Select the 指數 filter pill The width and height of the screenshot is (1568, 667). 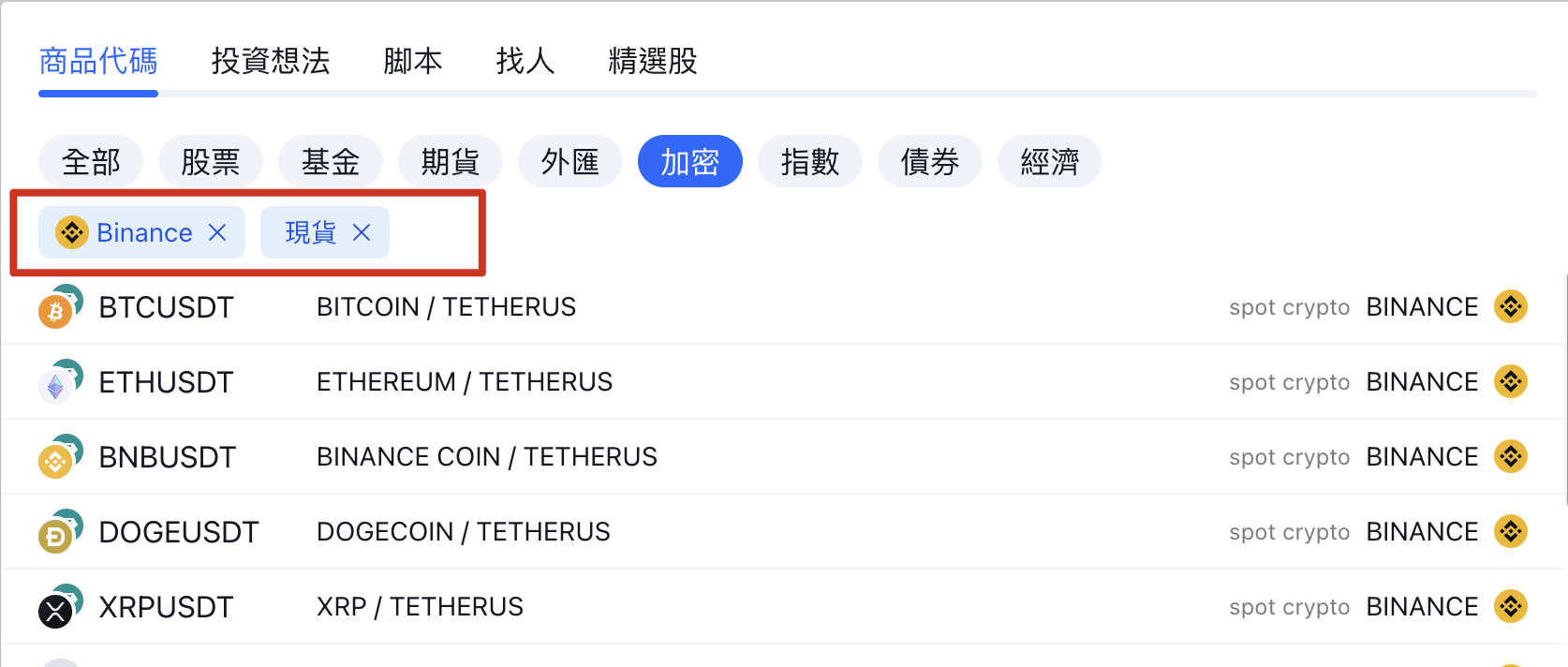(x=810, y=161)
